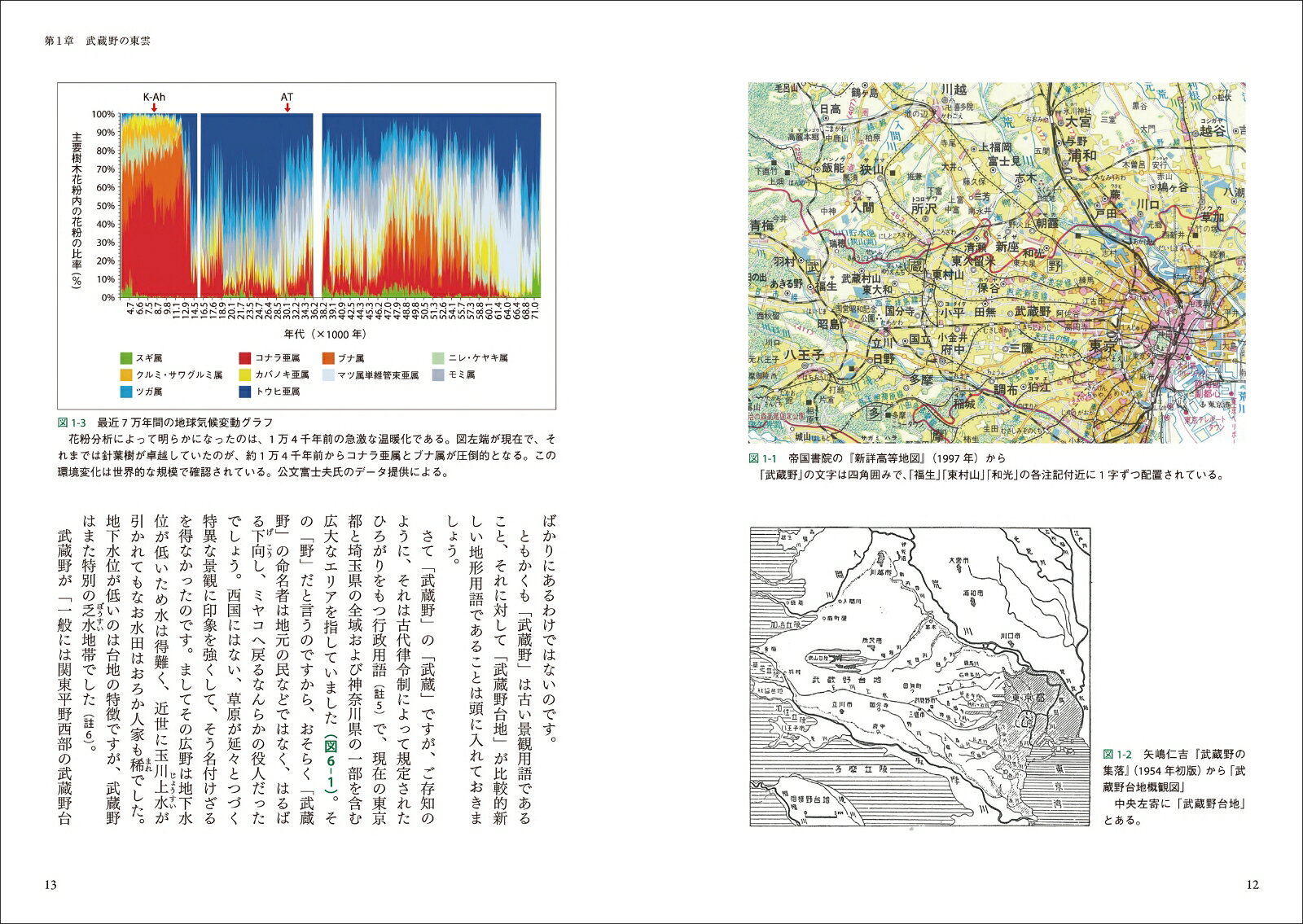1303x924 pixels.
Task: Click the green スギ属 legend swatch
Action: pos(125,357)
